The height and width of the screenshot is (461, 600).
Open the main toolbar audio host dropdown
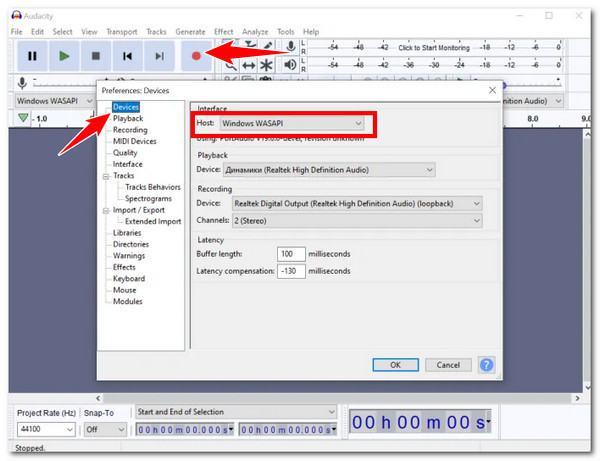tap(54, 101)
